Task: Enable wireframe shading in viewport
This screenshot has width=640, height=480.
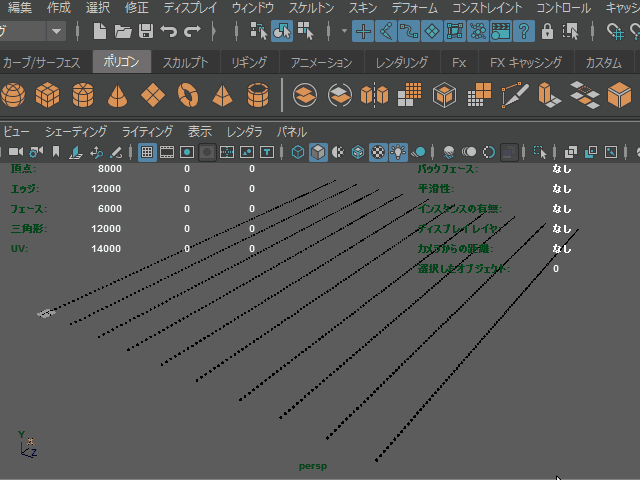Action: (298, 152)
